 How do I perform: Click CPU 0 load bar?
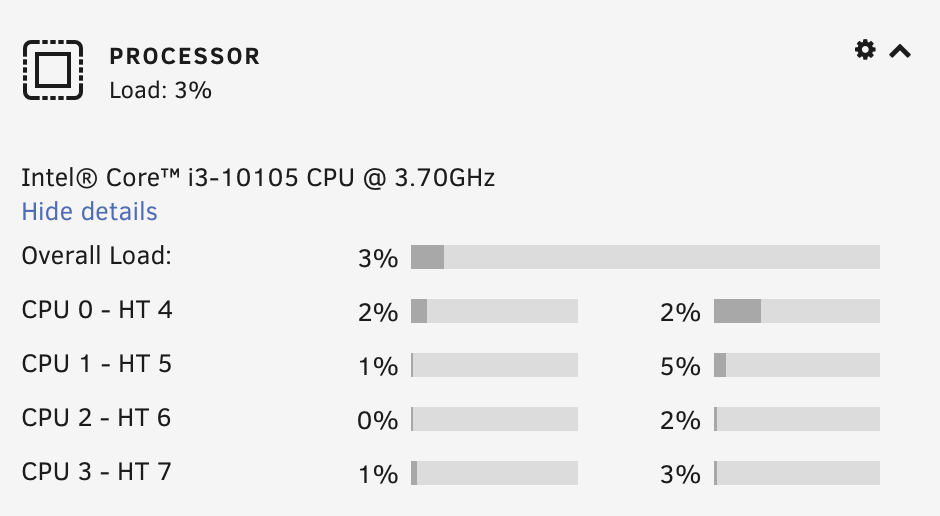click(494, 311)
